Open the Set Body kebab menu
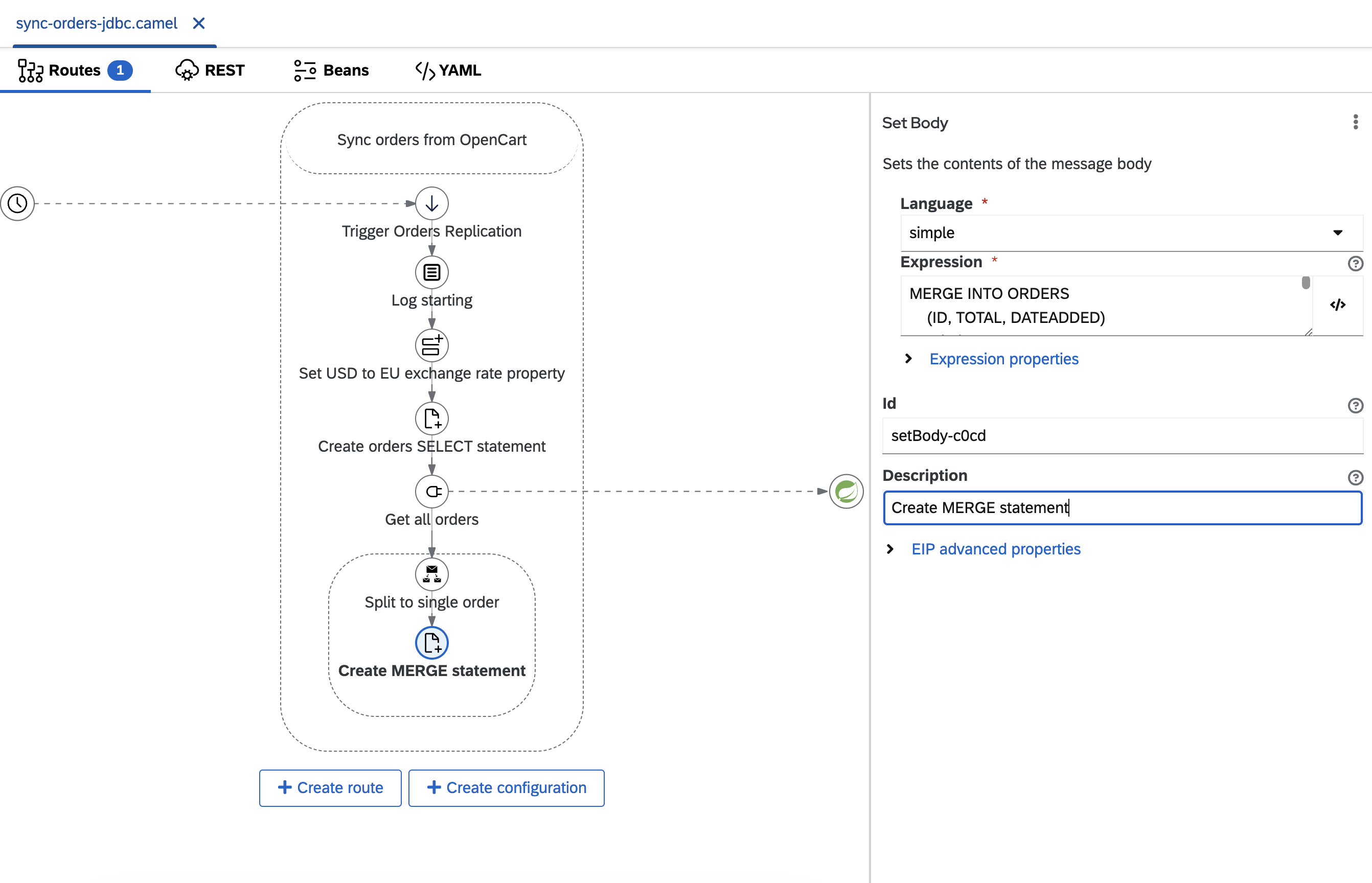The image size is (1372, 883). coord(1355,122)
